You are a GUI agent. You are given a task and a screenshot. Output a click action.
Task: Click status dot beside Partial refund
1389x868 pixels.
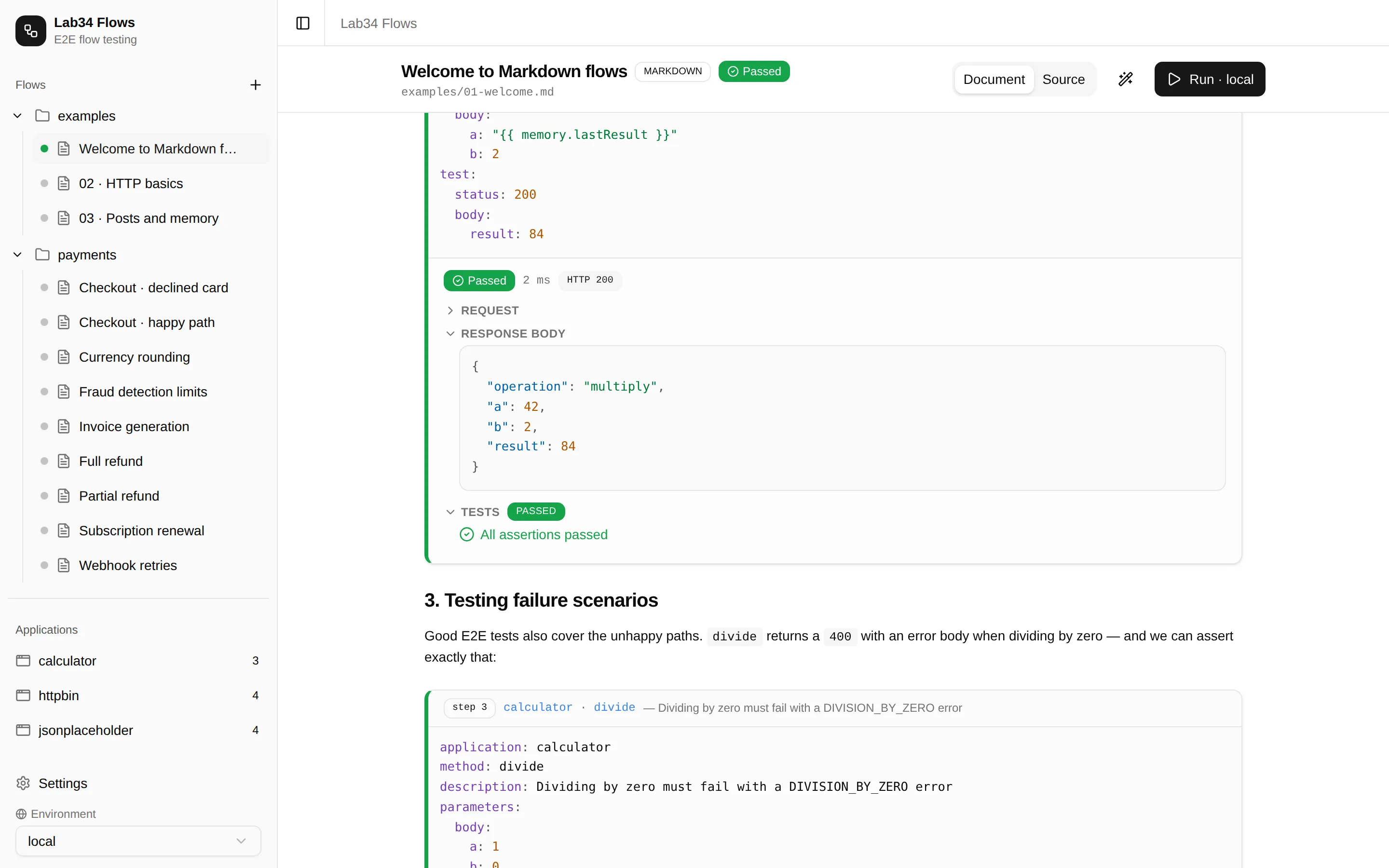tap(44, 496)
